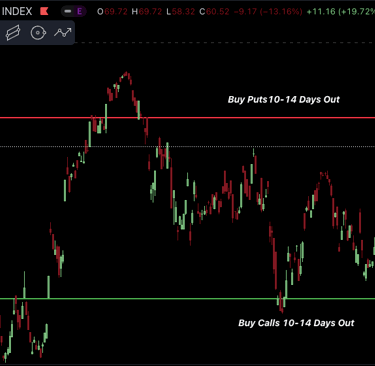
Task: Select the 'Buy Calls 10-14 Days Out' text annotation
Action: point(296,323)
